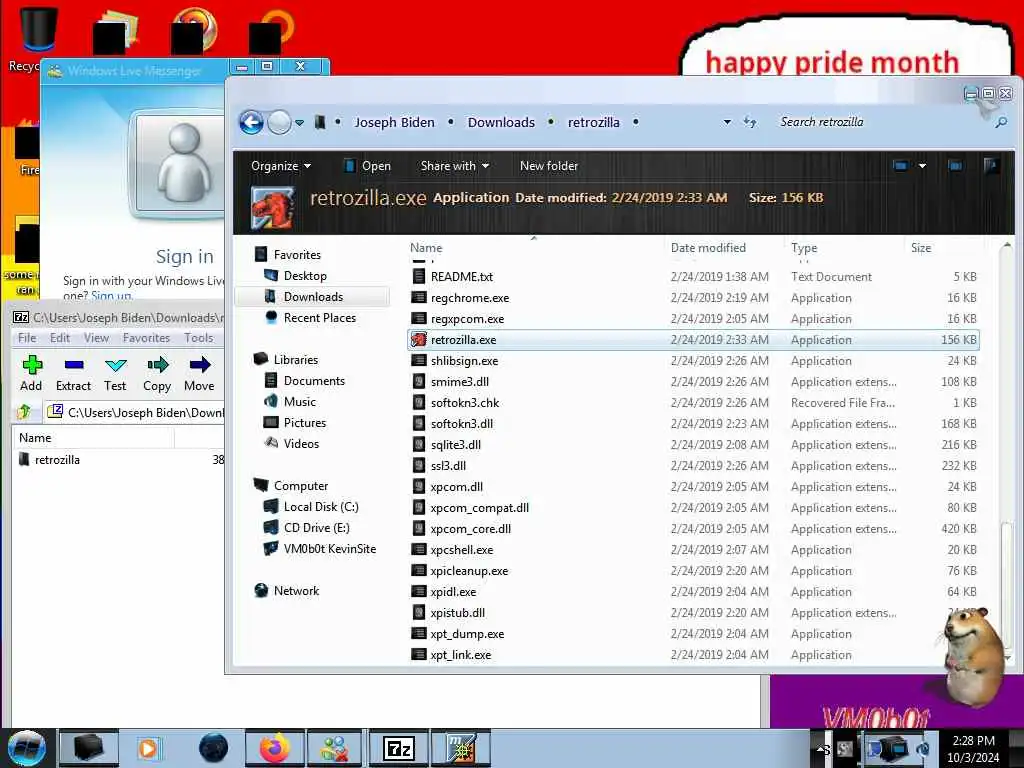Click the Explorer help icon
The height and width of the screenshot is (768, 1024).
[x=991, y=166]
